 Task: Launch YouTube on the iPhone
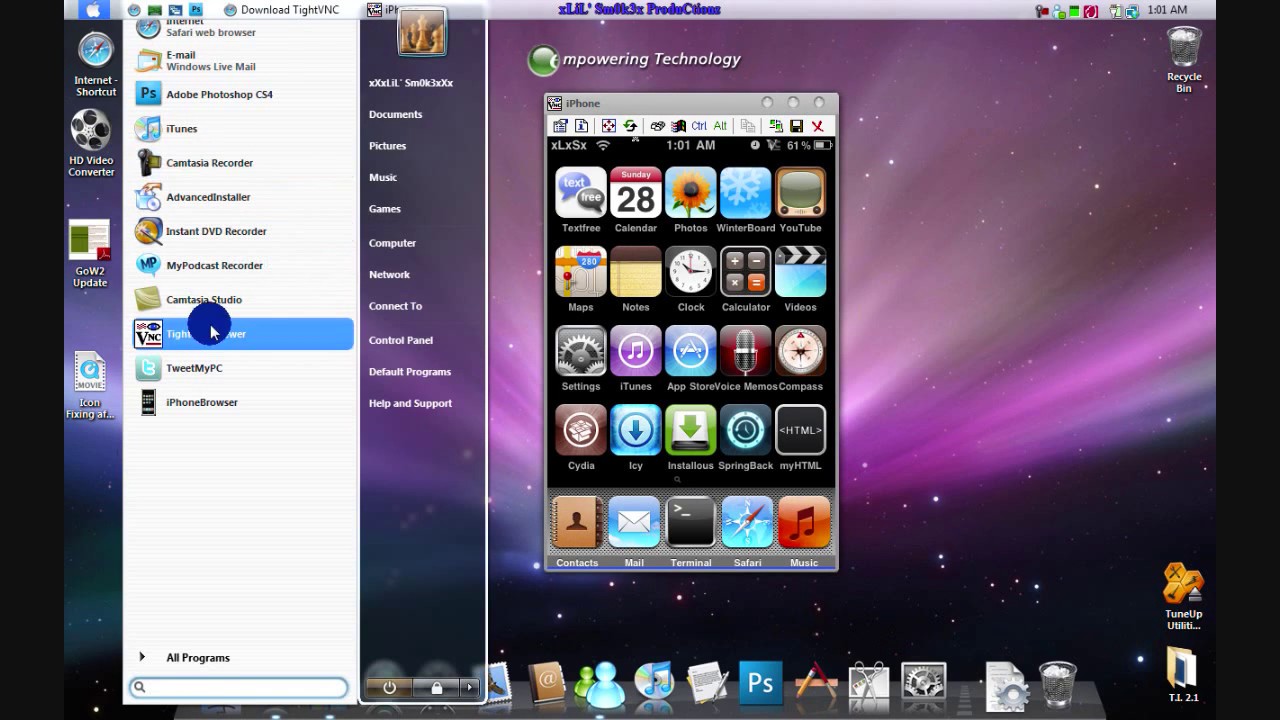(x=801, y=192)
